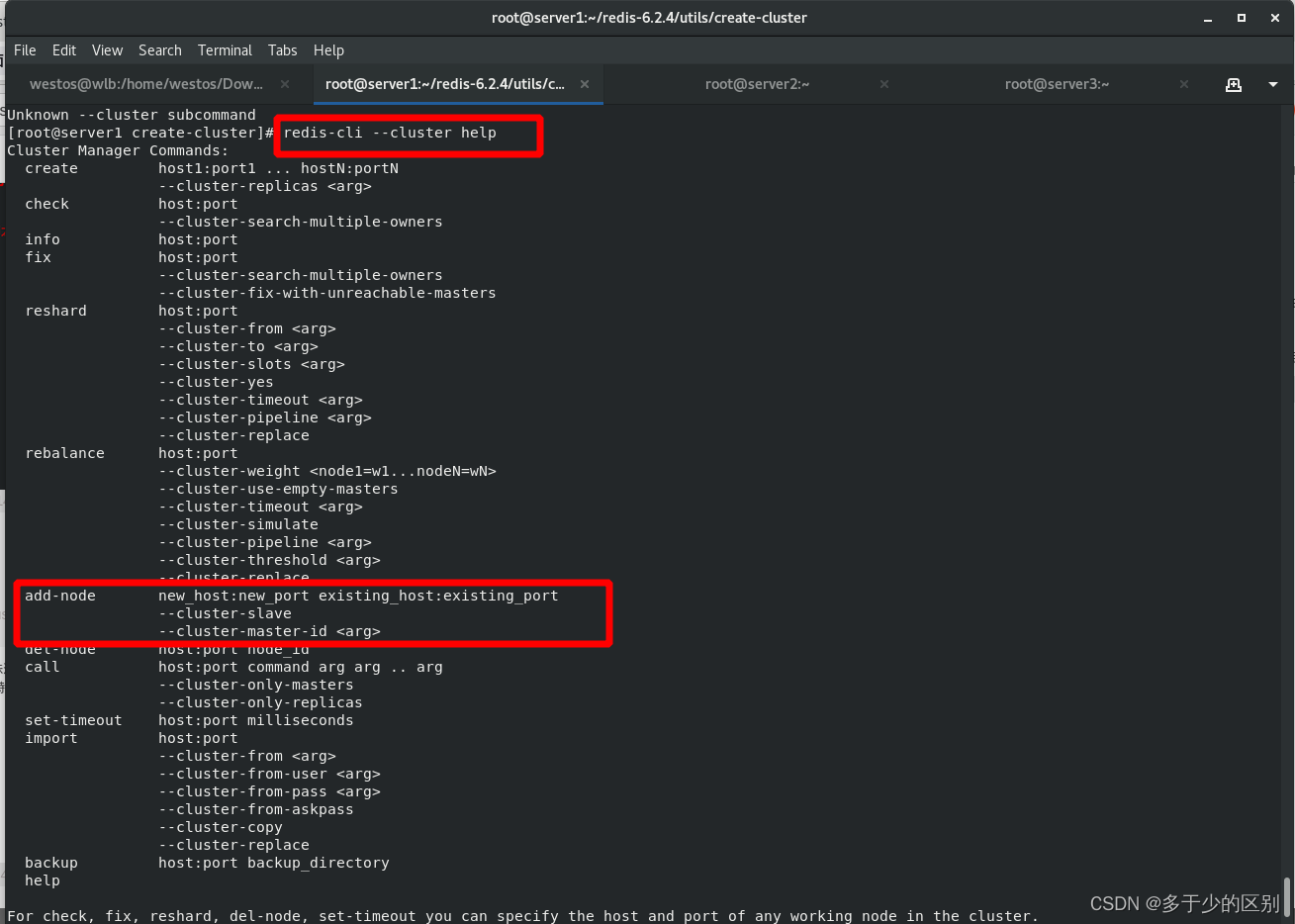The image size is (1295, 924).
Task: Click the '--cluster-master-id <arg>' option
Action: tap(269, 631)
